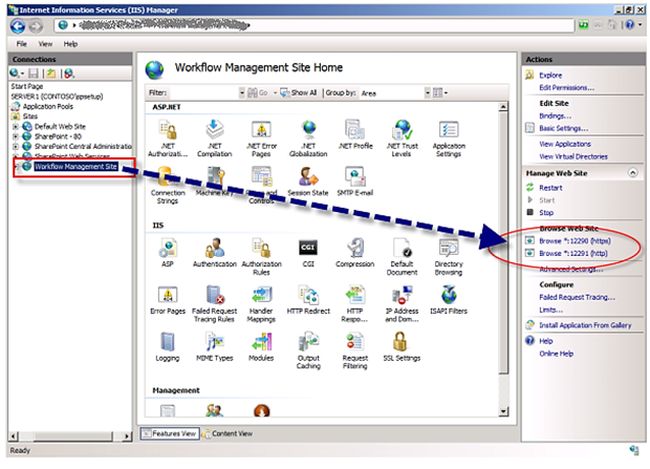This screenshot has height=469, width=650.
Task: Open the .NET Globalization feature
Action: (308, 138)
